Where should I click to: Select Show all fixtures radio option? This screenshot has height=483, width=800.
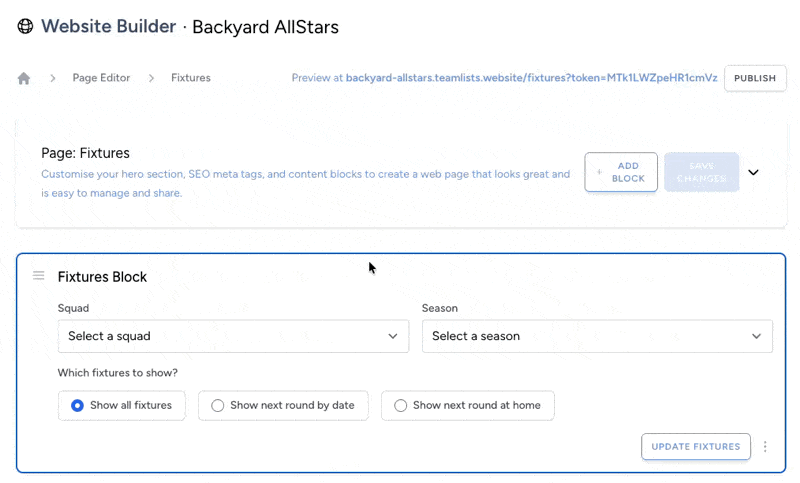pyautogui.click(x=121, y=405)
